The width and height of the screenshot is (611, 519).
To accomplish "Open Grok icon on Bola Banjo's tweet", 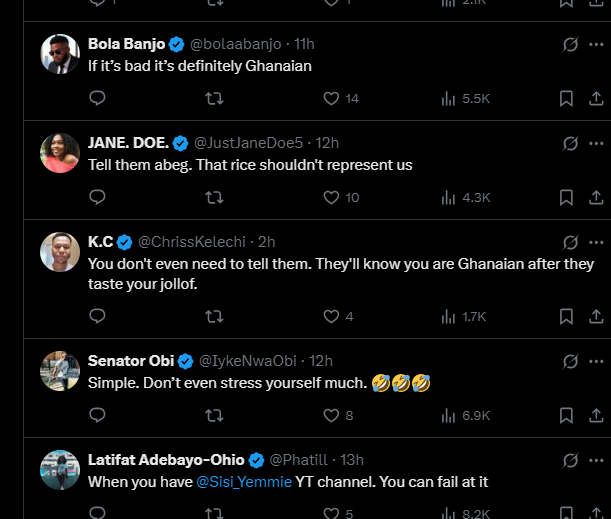I will (x=571, y=44).
